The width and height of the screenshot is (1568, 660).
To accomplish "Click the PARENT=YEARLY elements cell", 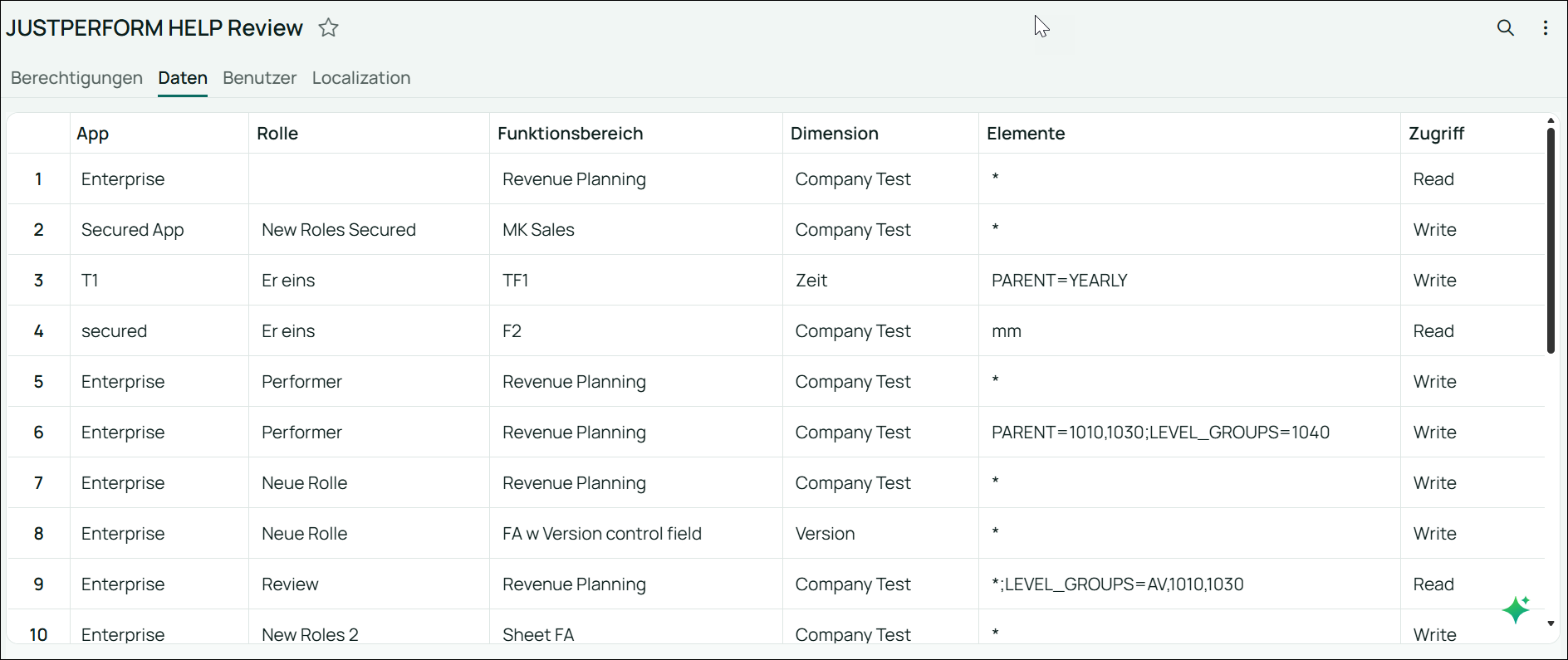I will [x=1189, y=281].
